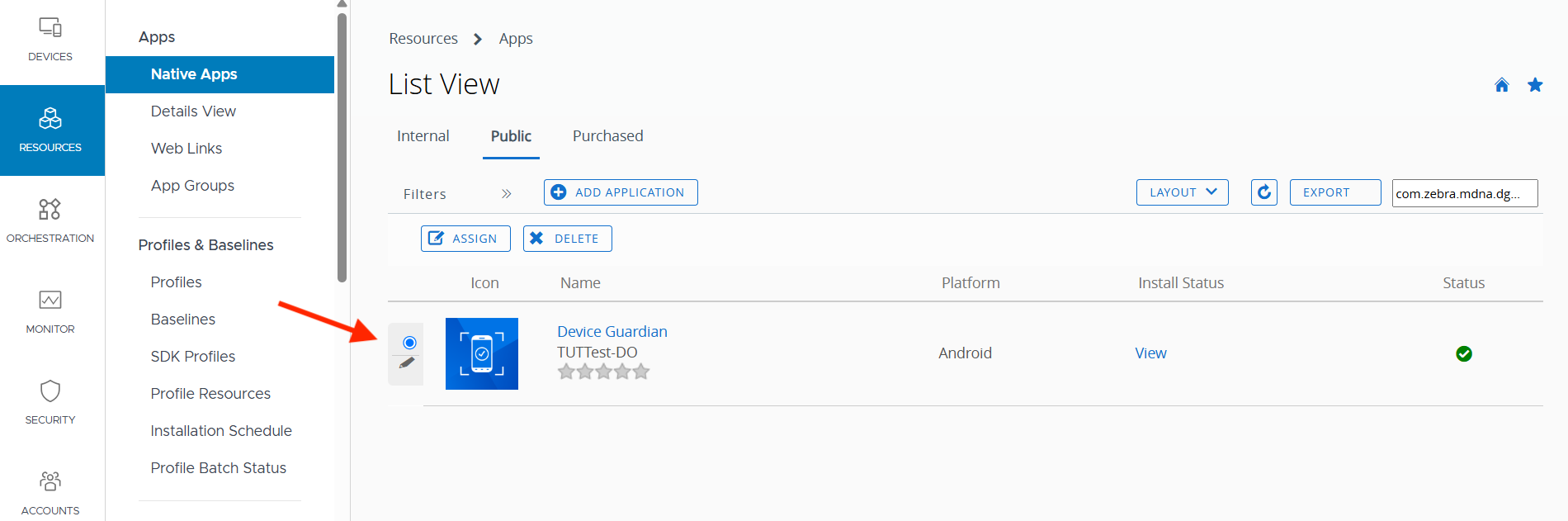
Task: Click the home icon
Action: (1502, 85)
